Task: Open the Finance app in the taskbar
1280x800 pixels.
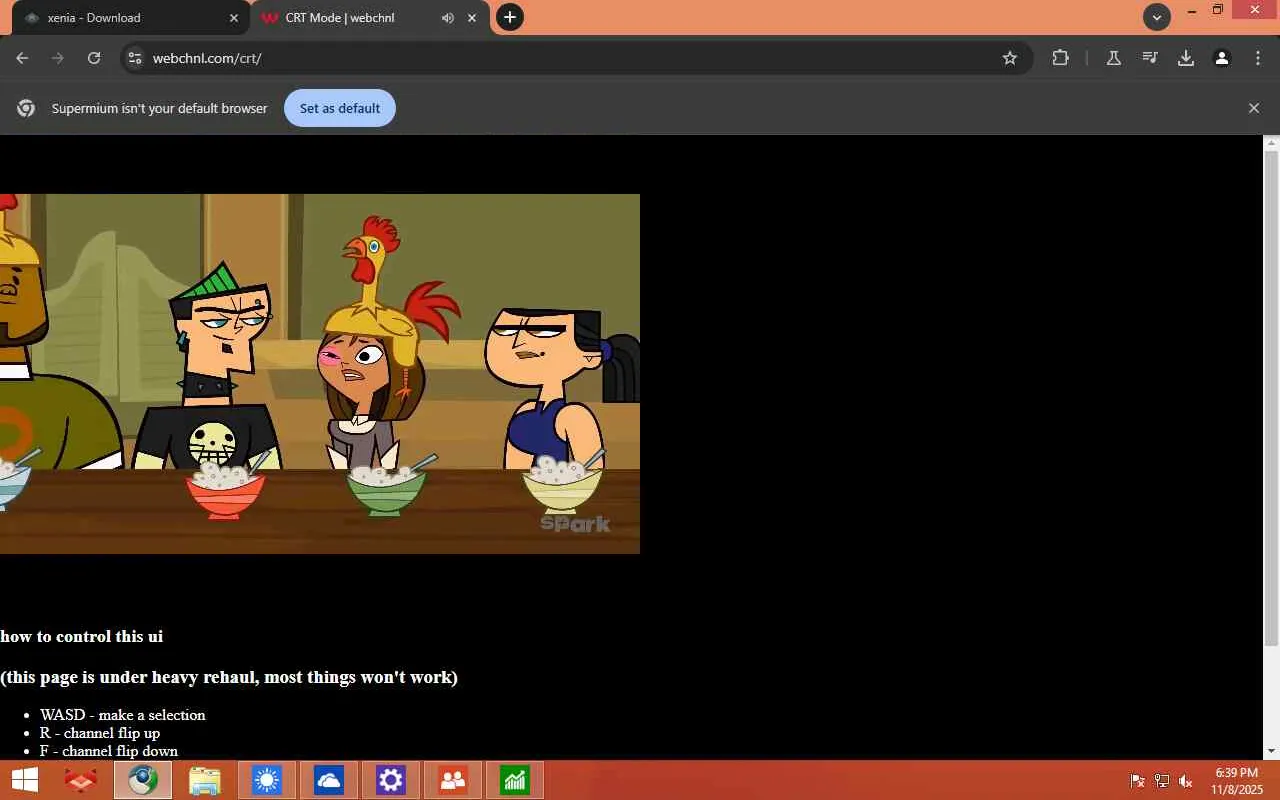Action: [x=514, y=780]
